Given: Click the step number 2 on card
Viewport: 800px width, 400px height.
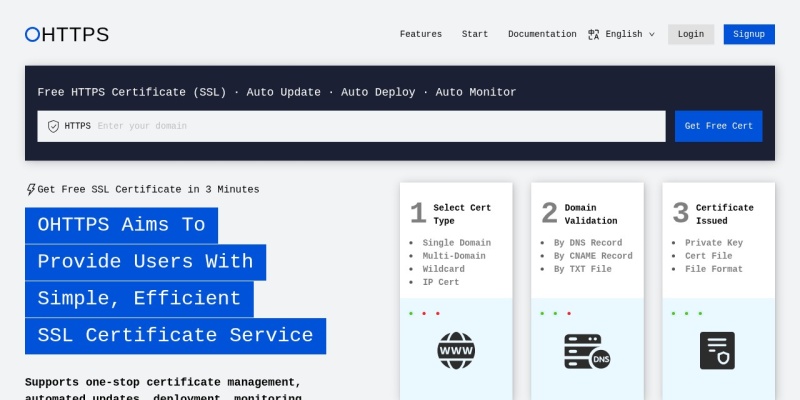Looking at the screenshot, I should click(x=549, y=213).
